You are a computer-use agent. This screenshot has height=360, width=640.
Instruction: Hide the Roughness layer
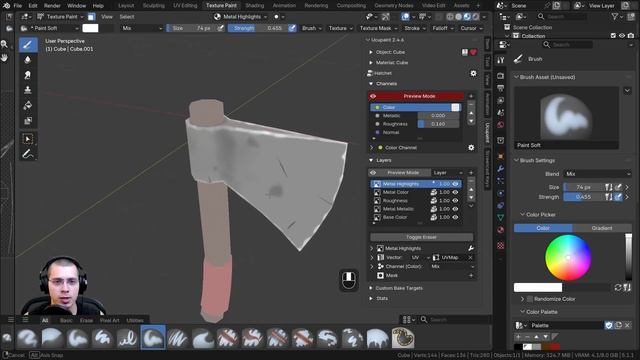pos(456,201)
